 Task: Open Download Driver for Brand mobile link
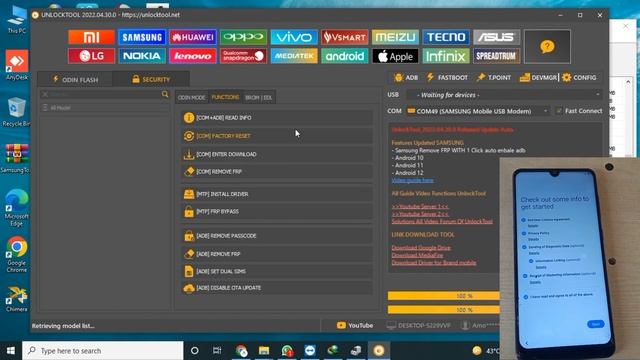tap(434, 262)
